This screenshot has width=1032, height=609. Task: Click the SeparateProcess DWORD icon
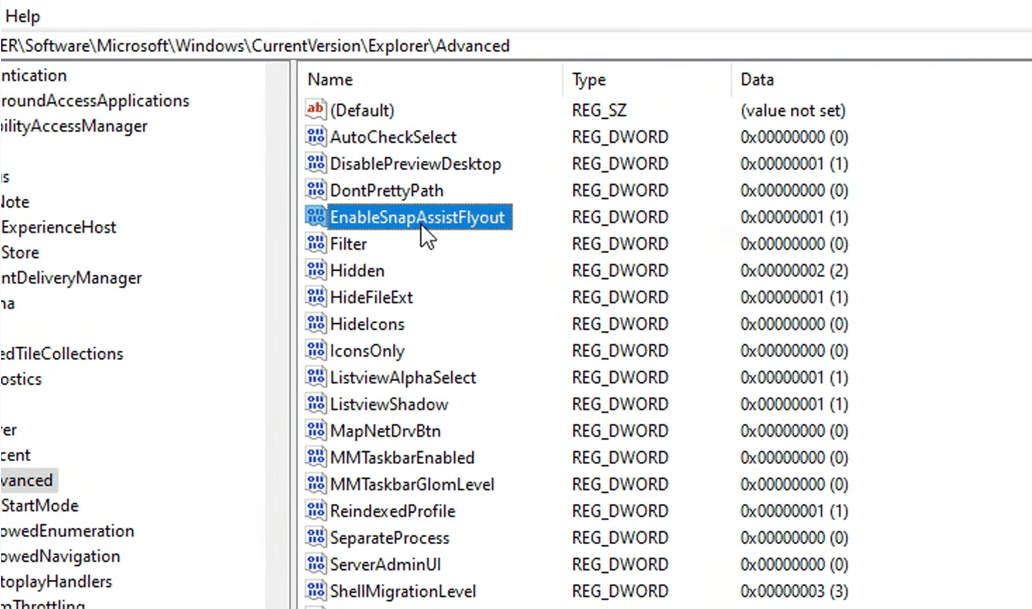point(316,537)
